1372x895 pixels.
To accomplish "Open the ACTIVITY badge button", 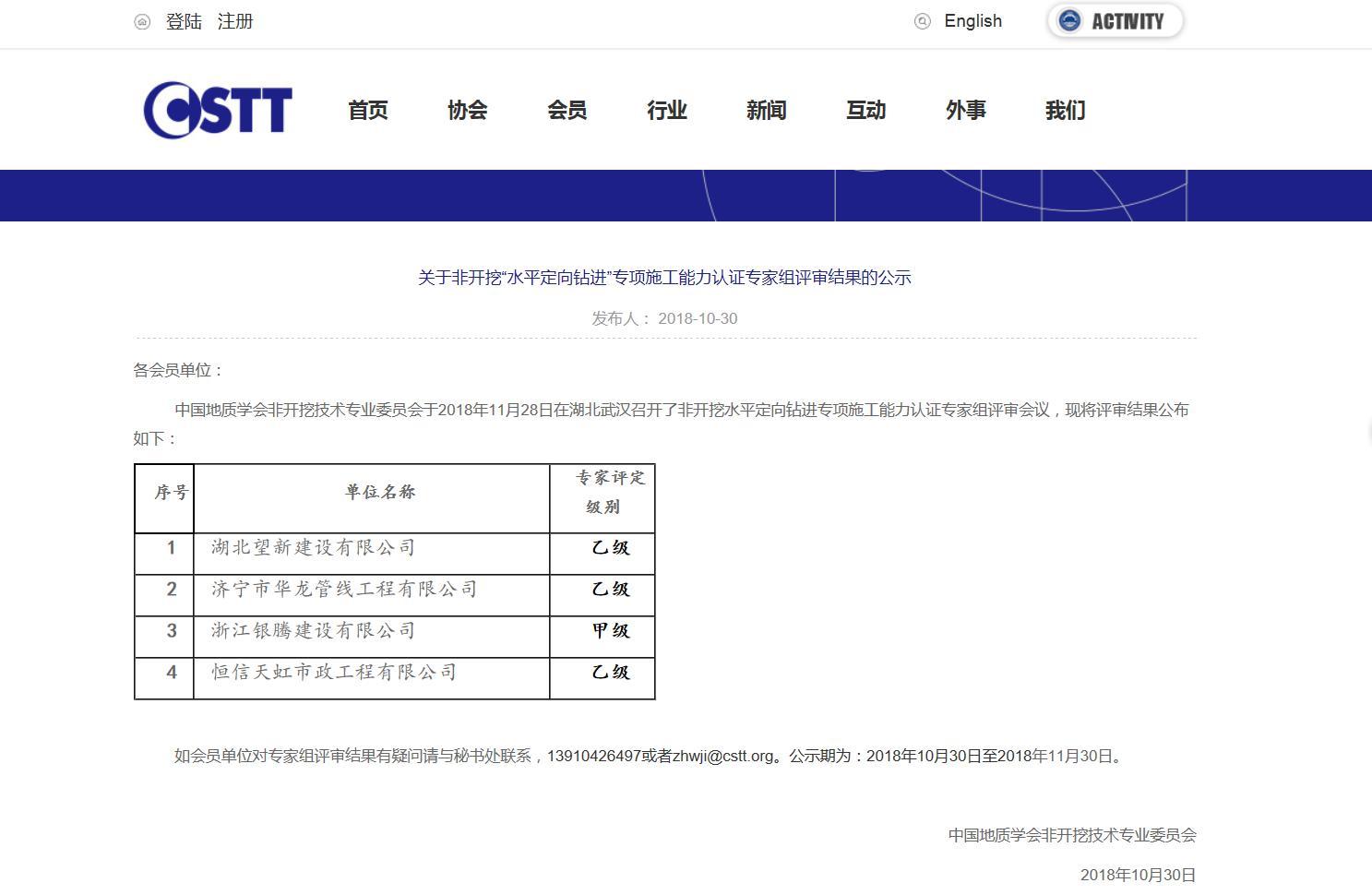I will click(1115, 21).
